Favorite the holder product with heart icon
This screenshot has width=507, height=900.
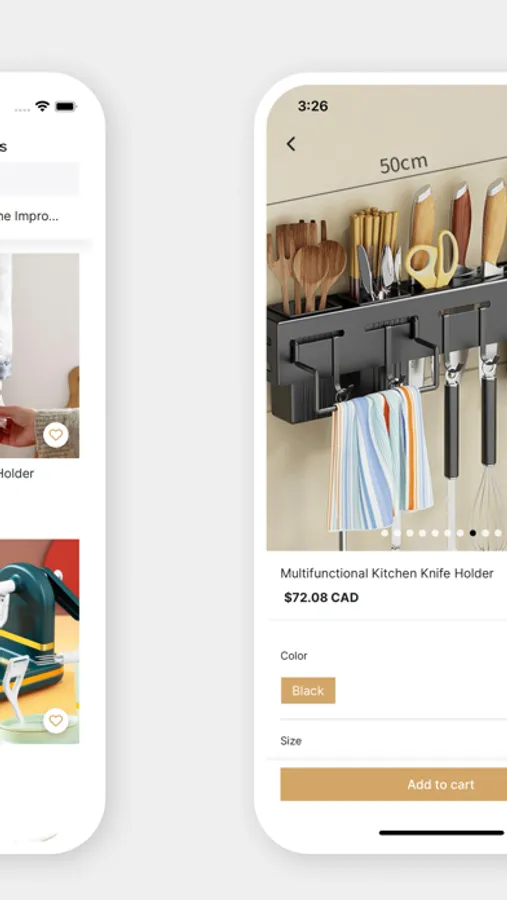56,435
